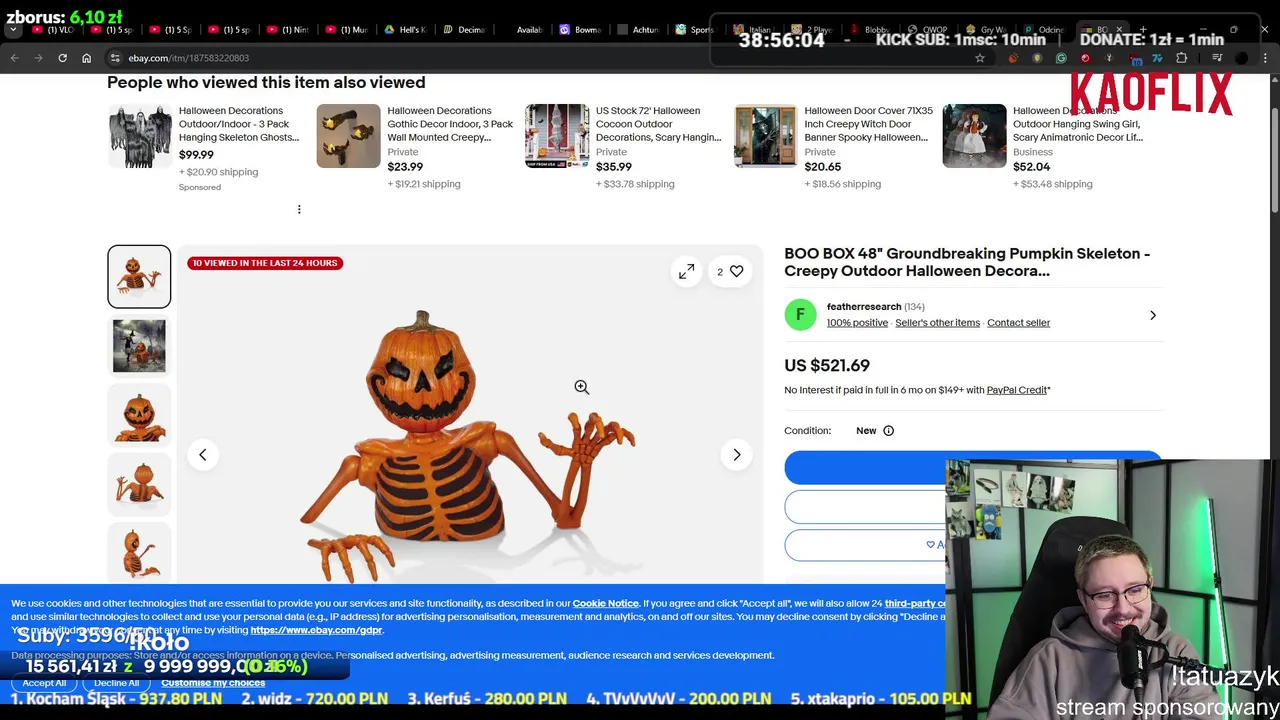Click the 10 viewed in last 24 hours badge
This screenshot has height=720, width=1280.
(265, 263)
